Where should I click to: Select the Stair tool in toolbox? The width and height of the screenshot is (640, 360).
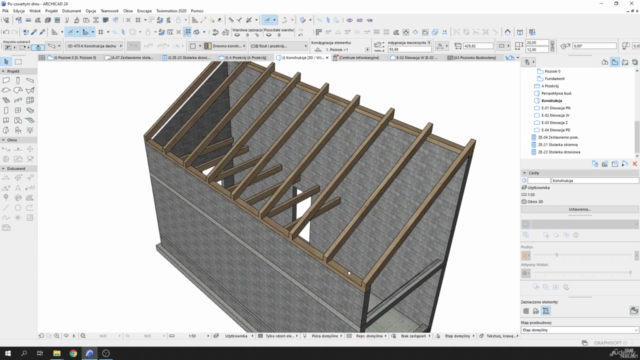(x=6, y=100)
